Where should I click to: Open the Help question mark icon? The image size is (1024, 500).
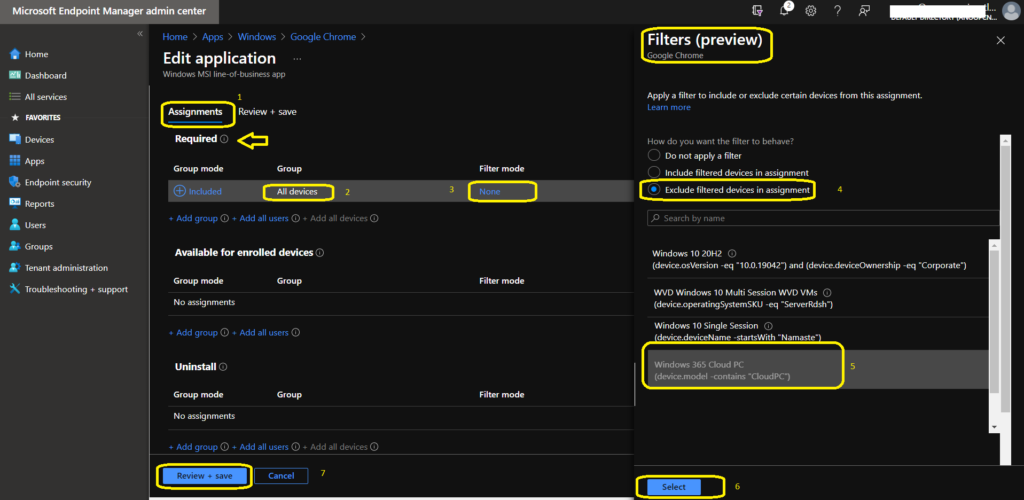[x=837, y=10]
